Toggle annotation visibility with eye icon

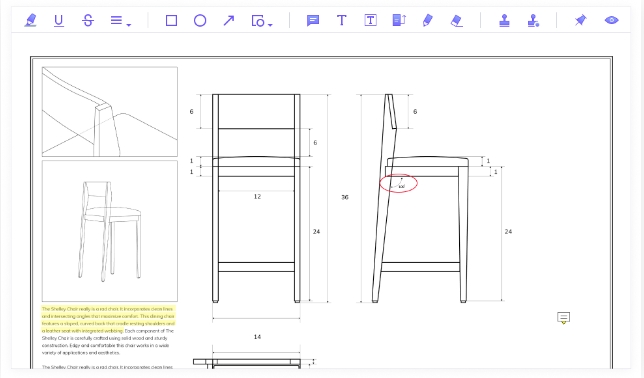click(x=612, y=20)
